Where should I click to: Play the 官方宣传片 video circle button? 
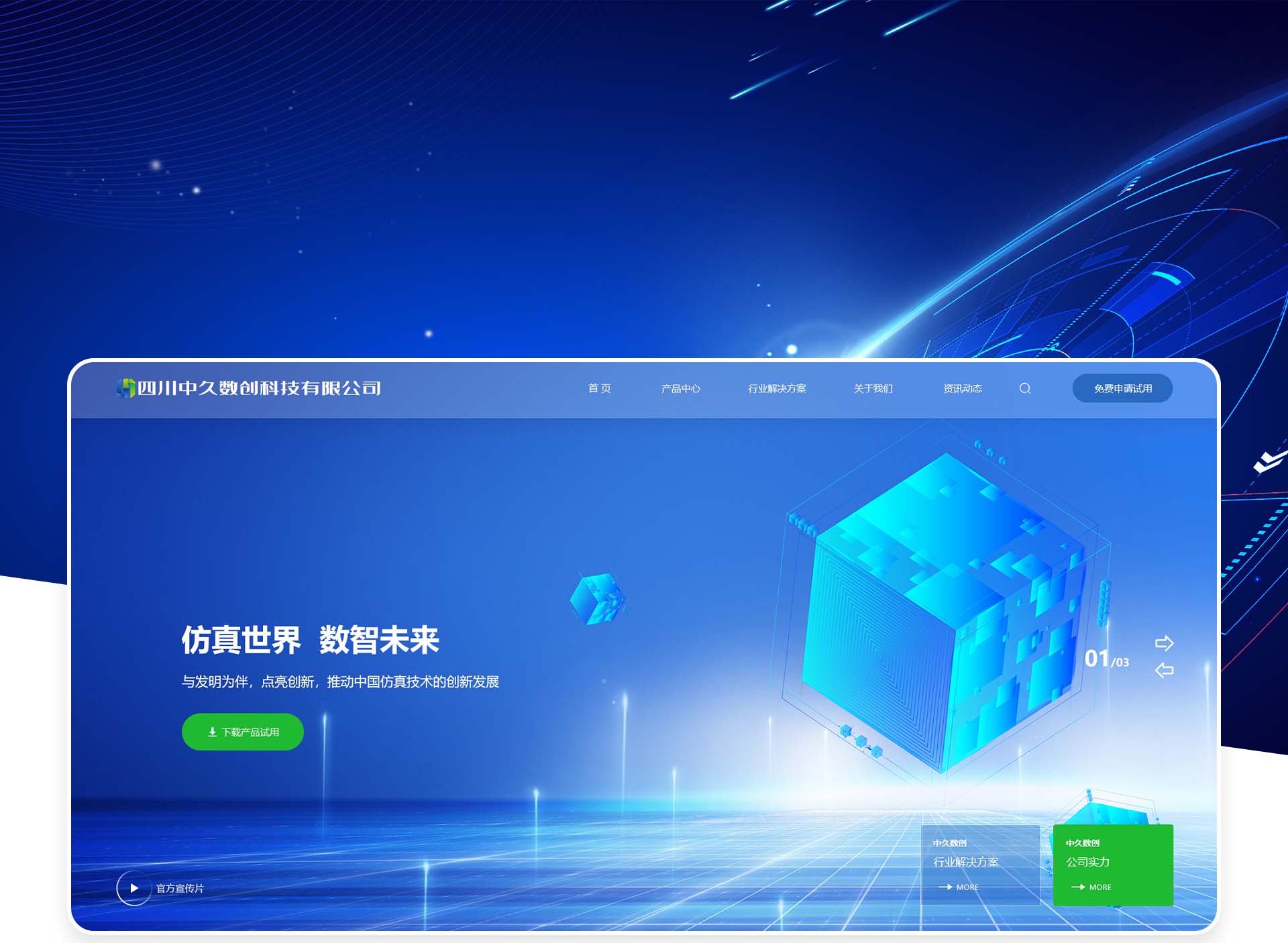pyautogui.click(x=133, y=888)
